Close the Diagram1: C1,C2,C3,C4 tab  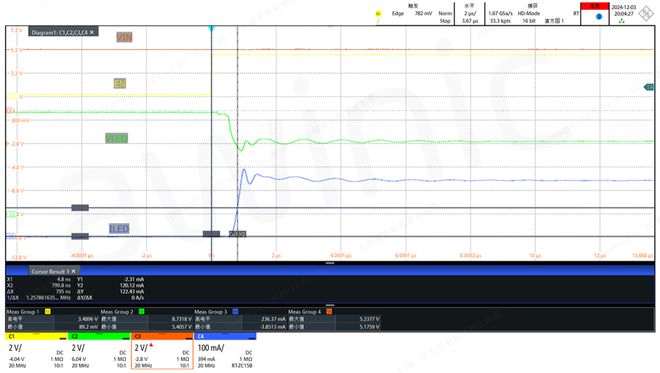coord(92,32)
